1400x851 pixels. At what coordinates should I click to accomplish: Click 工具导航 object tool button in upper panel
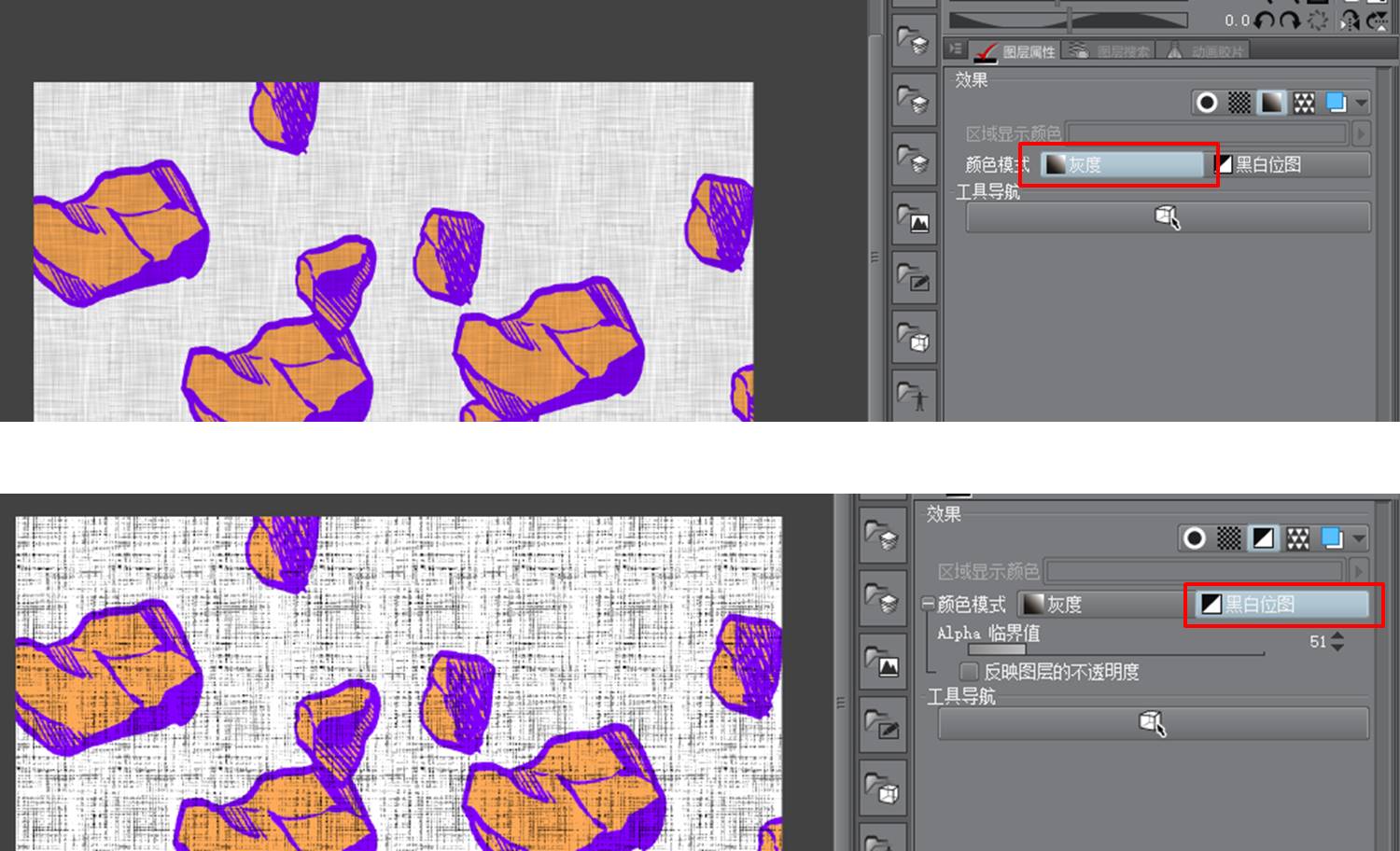tap(1168, 217)
